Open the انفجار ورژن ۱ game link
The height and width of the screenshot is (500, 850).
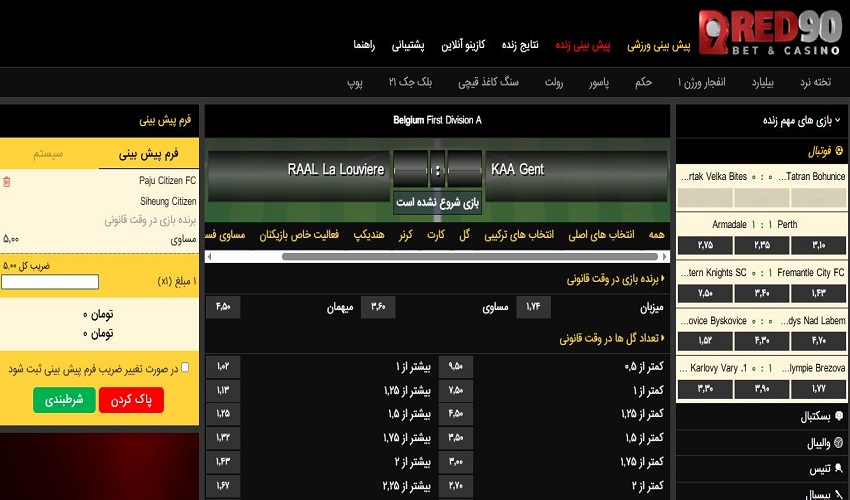click(x=701, y=82)
